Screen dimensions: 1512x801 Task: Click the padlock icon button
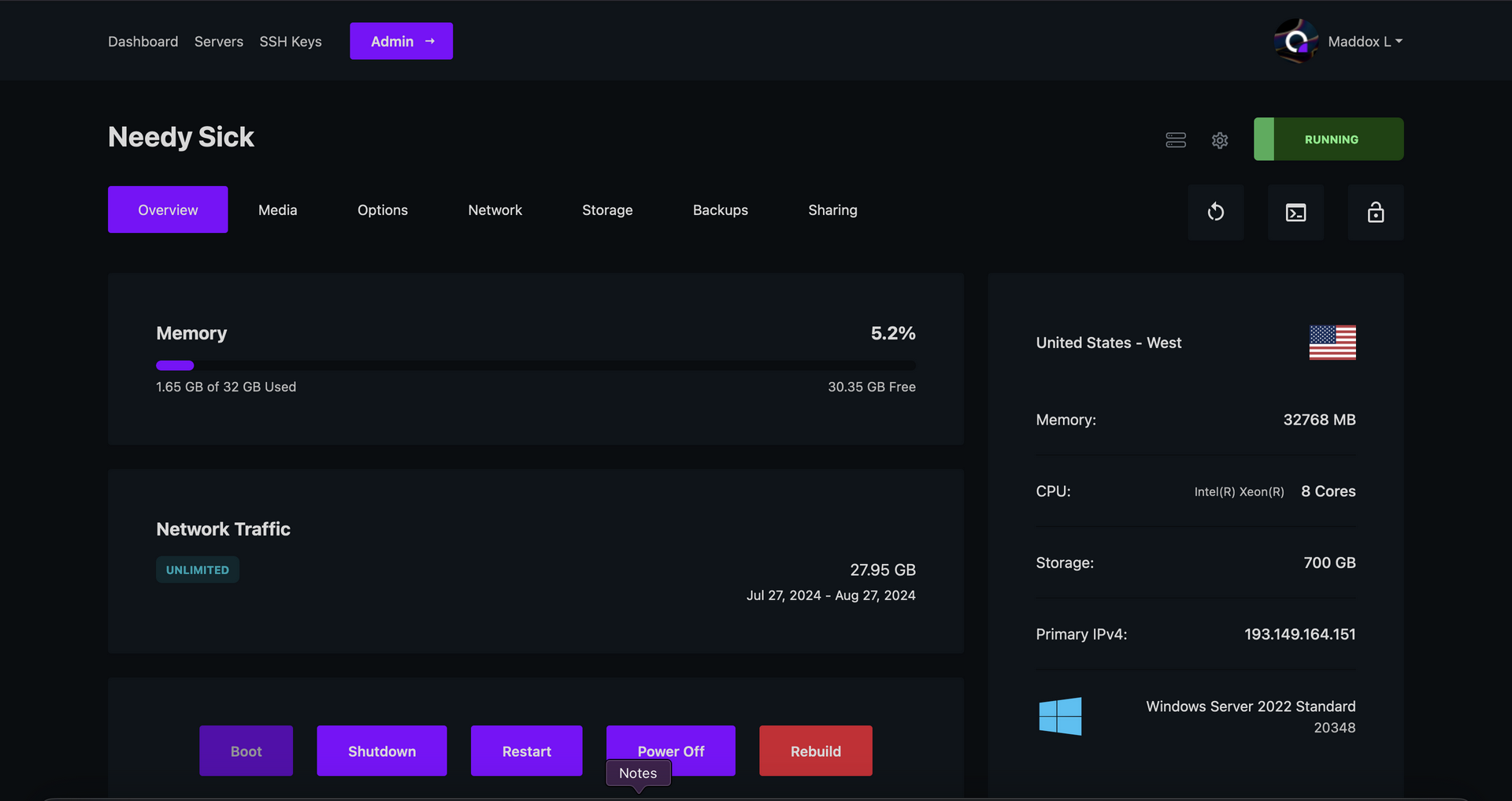click(1375, 212)
